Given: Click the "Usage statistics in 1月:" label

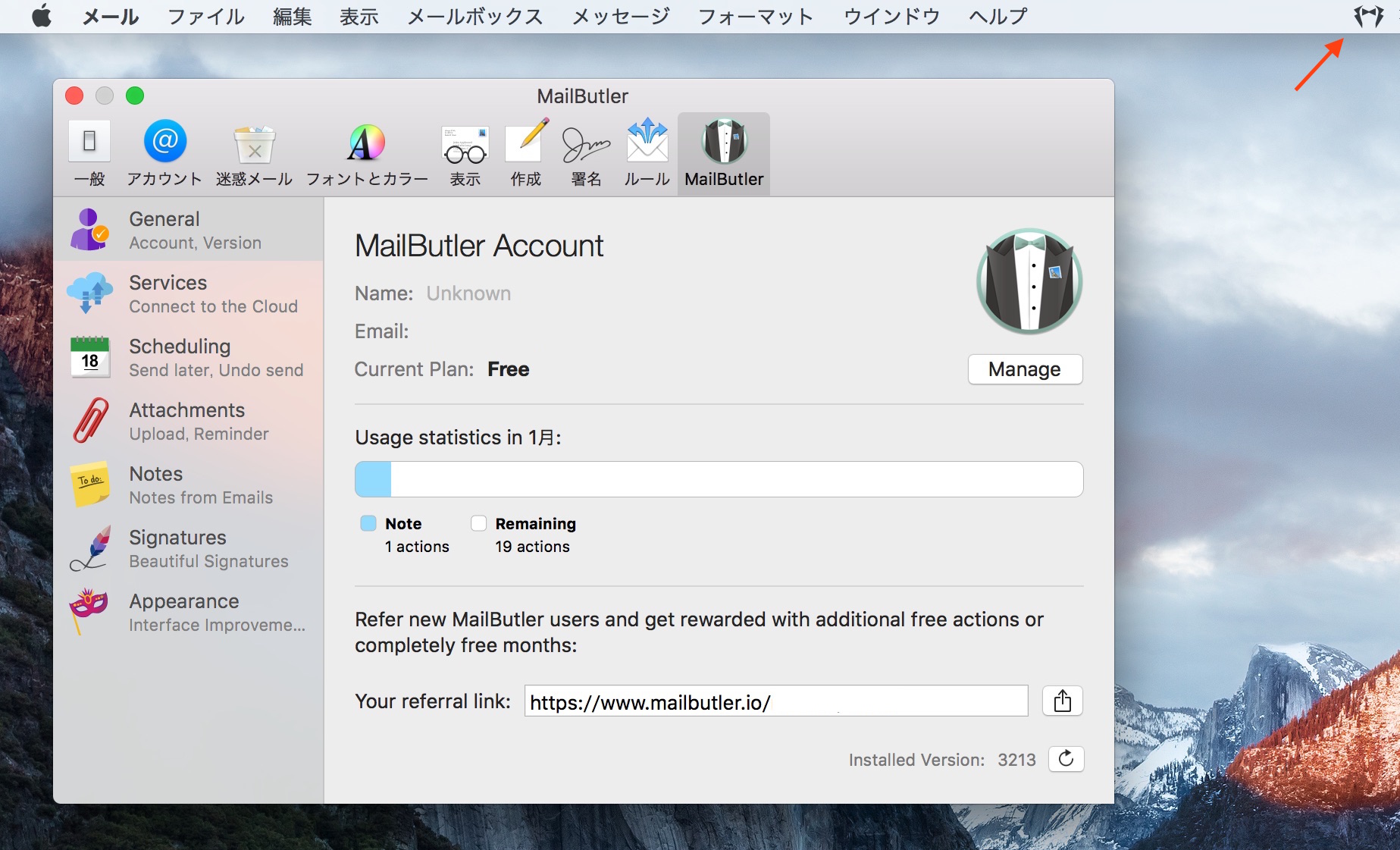Looking at the screenshot, I should click(x=458, y=438).
